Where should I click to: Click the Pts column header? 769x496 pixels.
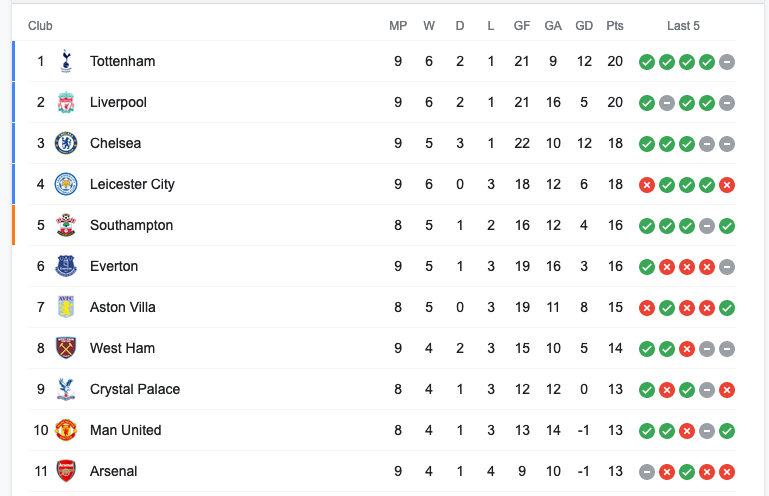point(615,26)
